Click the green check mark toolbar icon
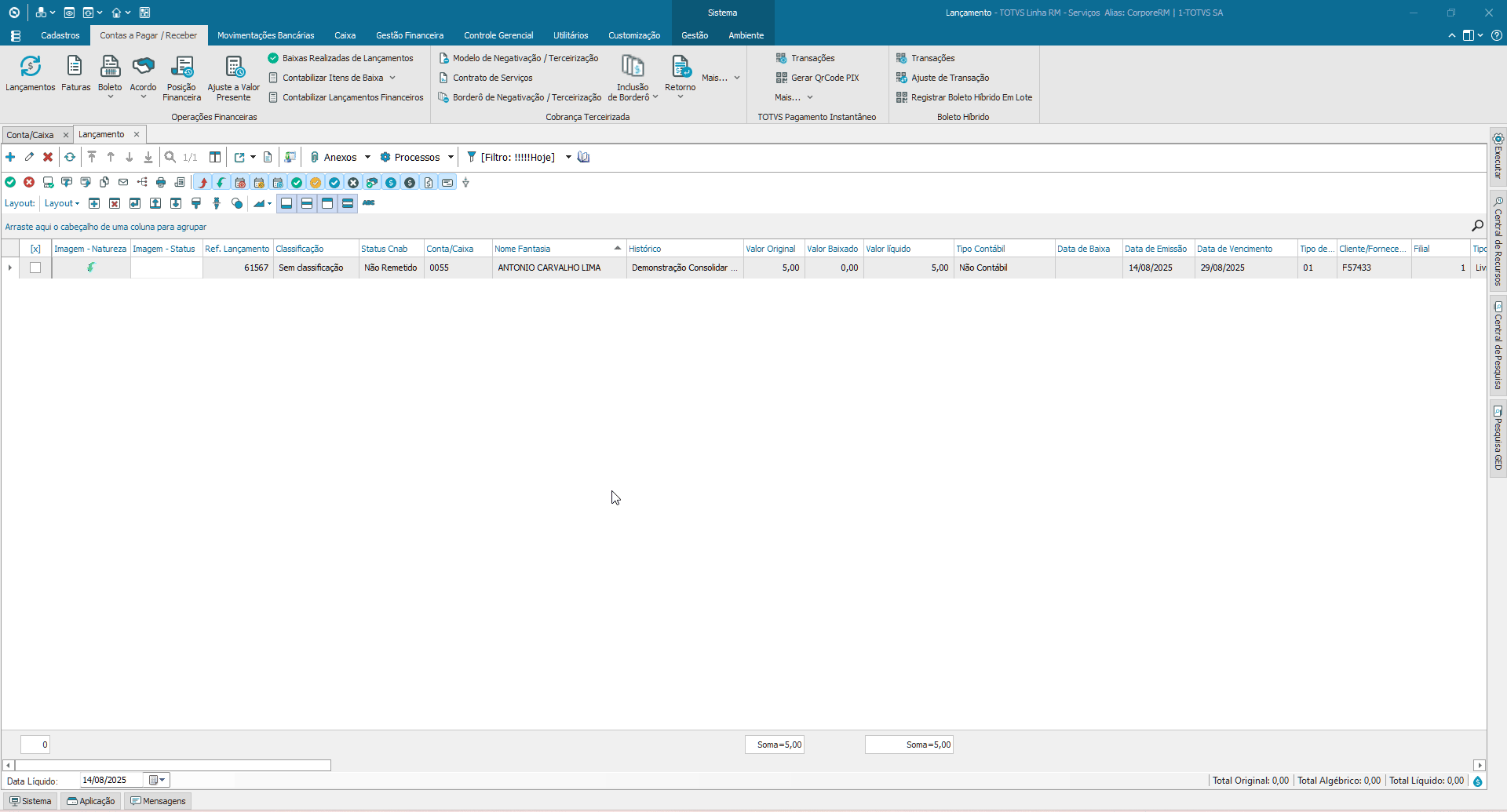Viewport: 1507px width, 812px height. (10, 182)
